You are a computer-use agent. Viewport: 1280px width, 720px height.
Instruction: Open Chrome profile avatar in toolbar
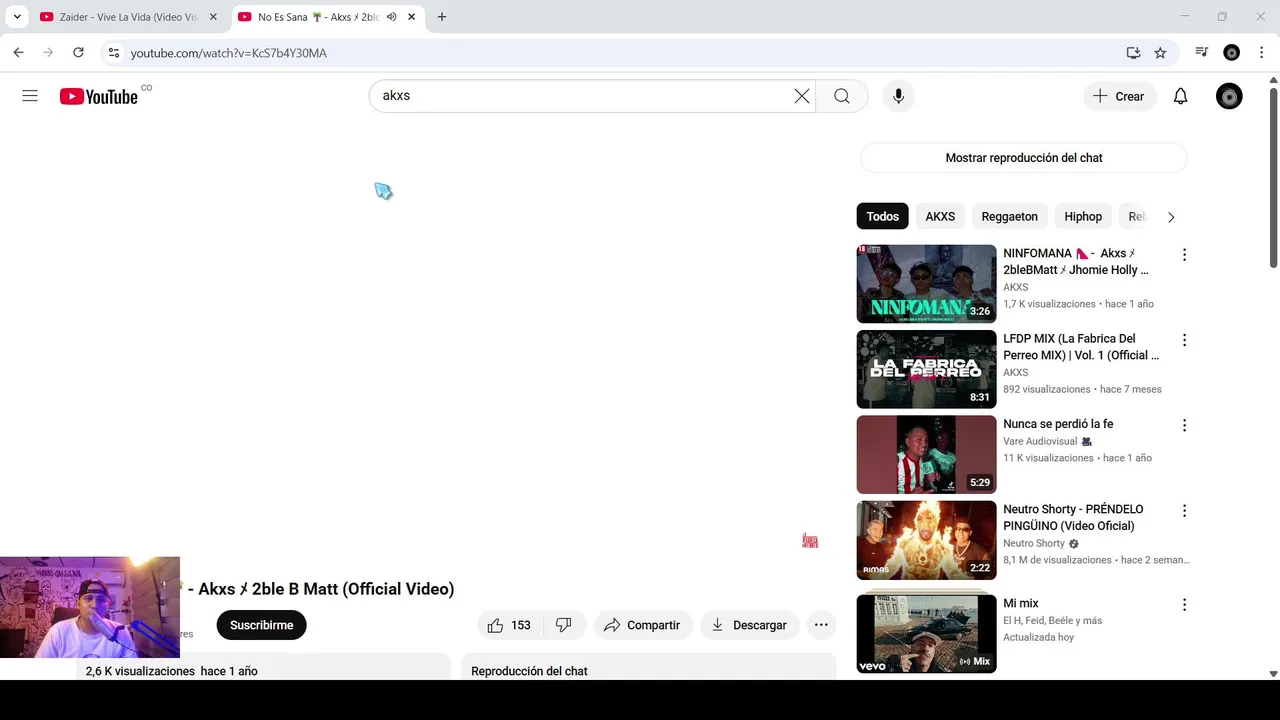[x=1232, y=52]
